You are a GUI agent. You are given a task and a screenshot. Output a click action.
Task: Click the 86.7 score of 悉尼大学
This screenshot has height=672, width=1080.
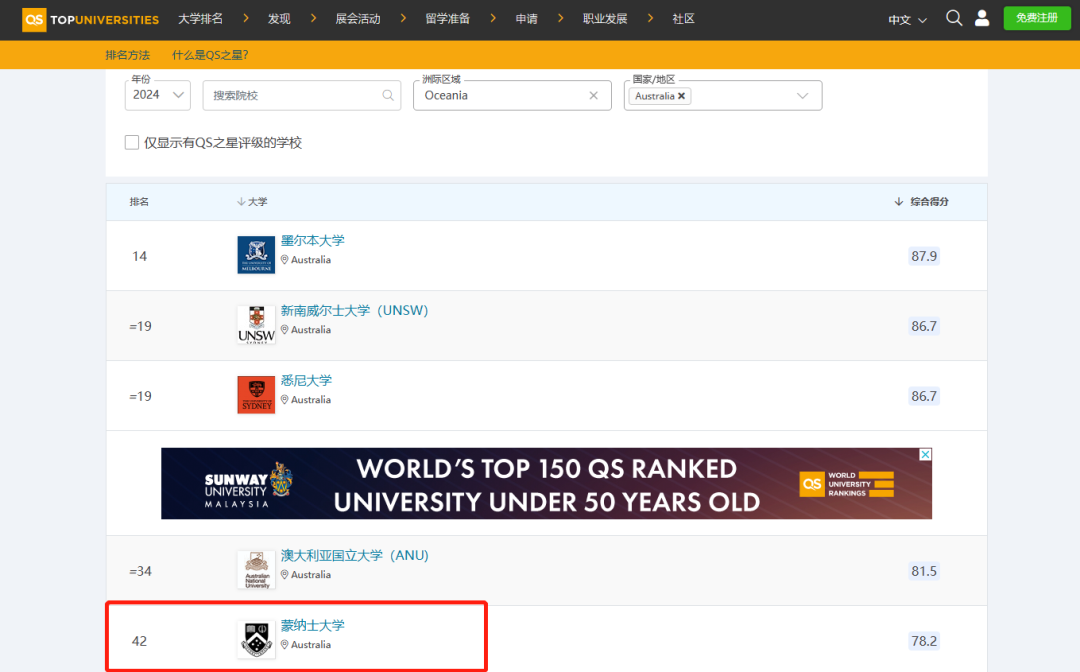[x=924, y=397]
